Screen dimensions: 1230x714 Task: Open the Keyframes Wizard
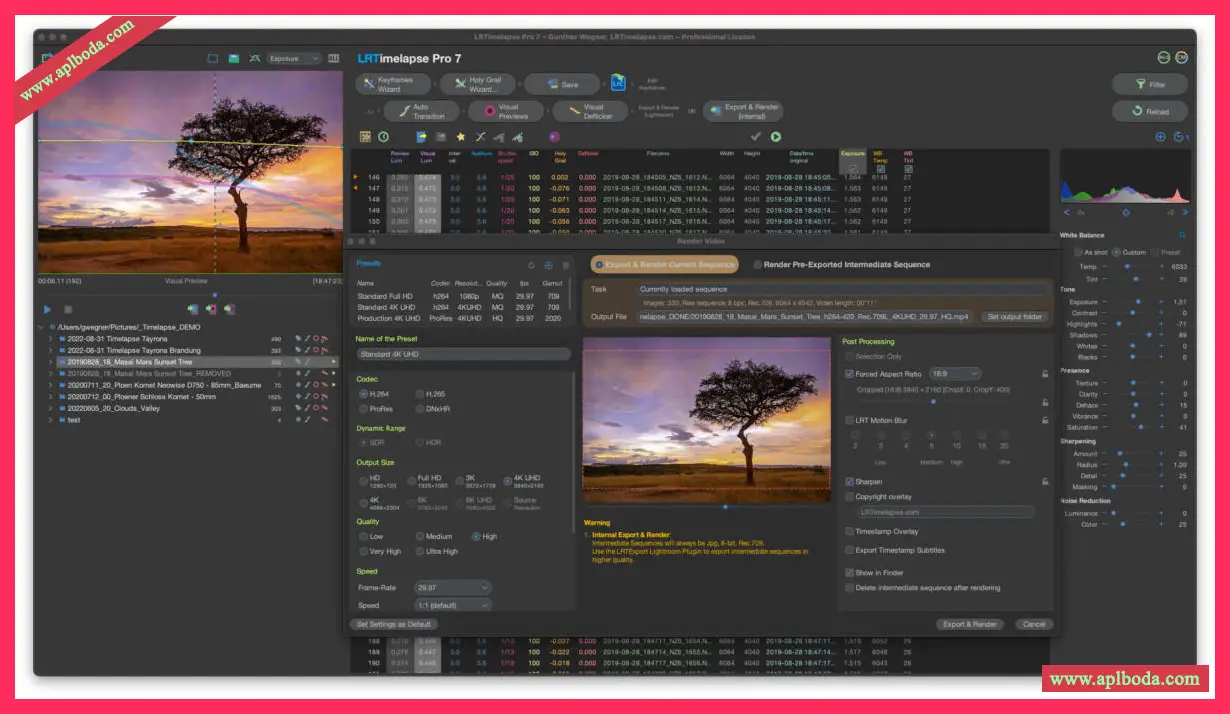(x=395, y=85)
